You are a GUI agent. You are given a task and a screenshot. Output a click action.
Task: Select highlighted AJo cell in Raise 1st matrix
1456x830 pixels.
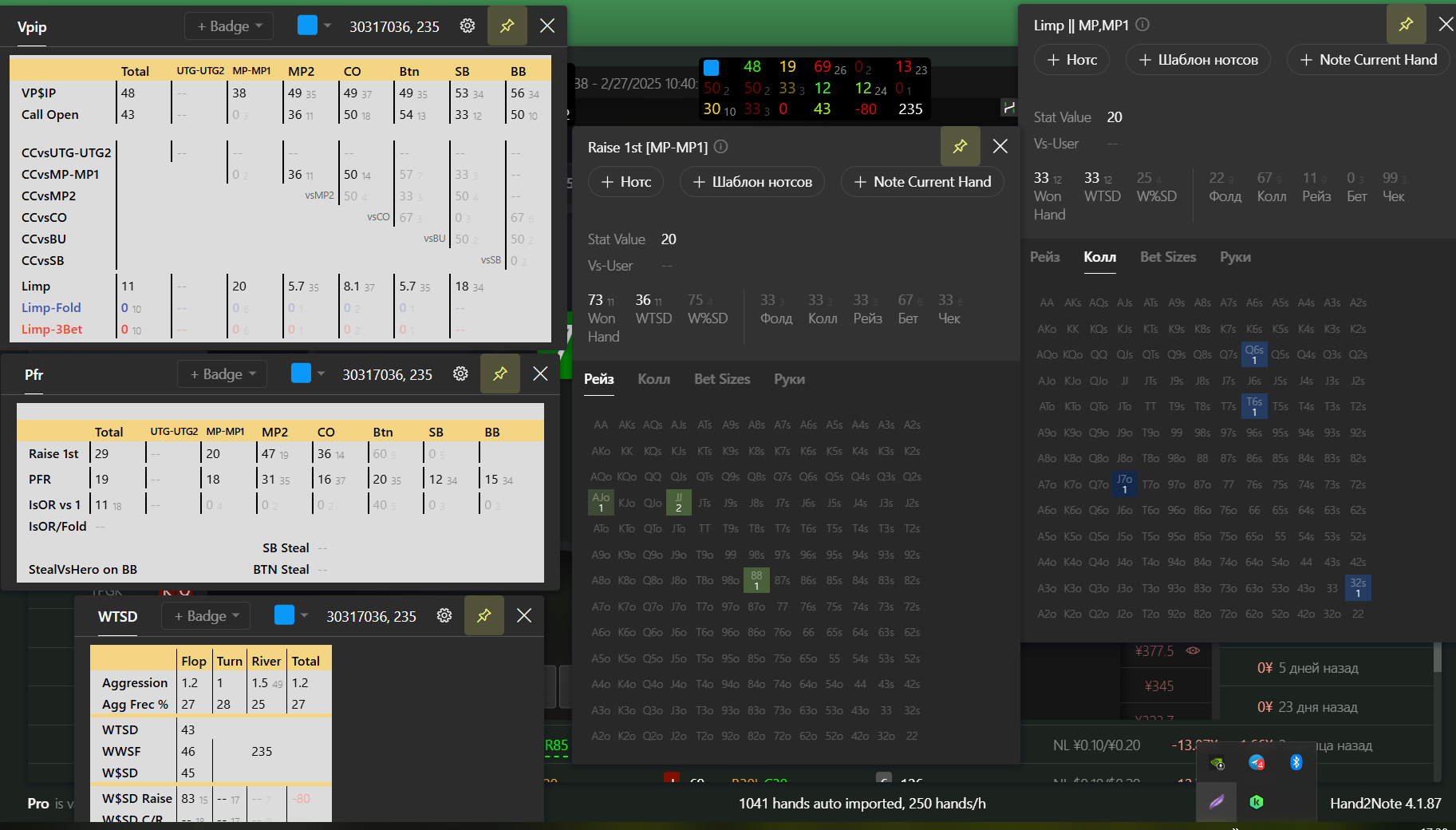click(601, 502)
